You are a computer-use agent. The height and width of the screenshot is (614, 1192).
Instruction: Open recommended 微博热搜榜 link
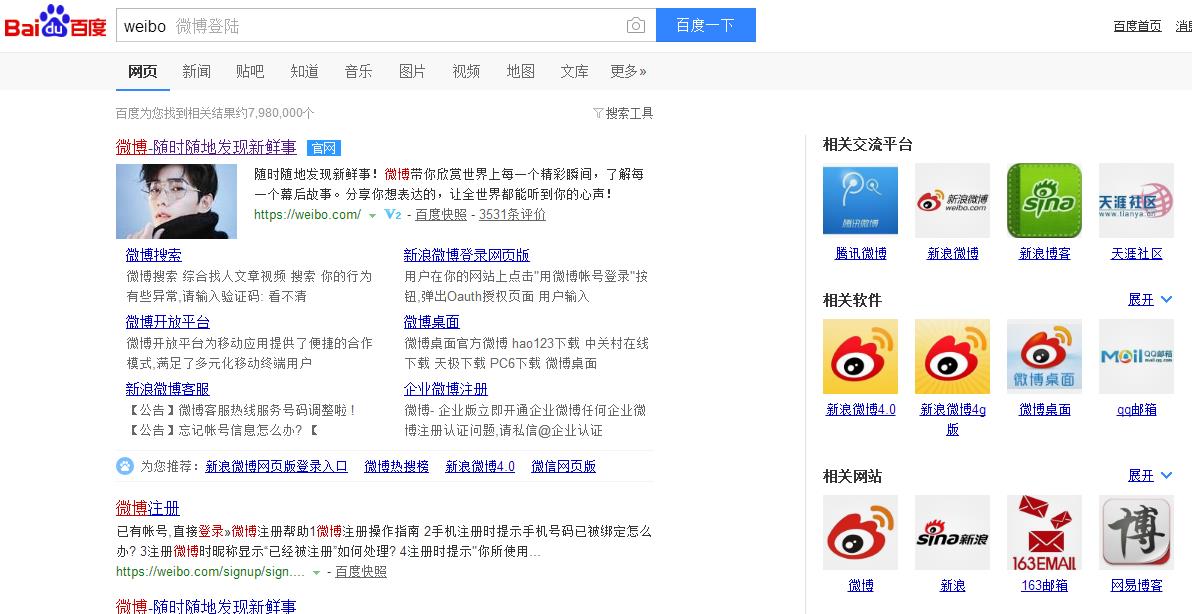pyautogui.click(x=396, y=467)
